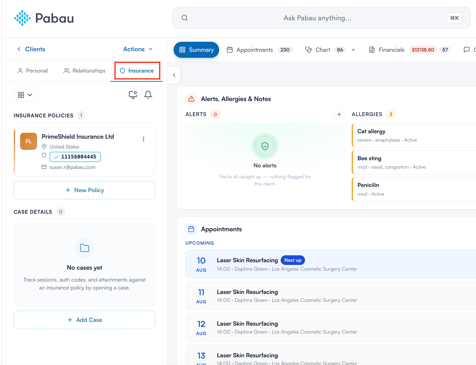Click the search magnifier icon
The height and width of the screenshot is (365, 476).
coord(185,18)
